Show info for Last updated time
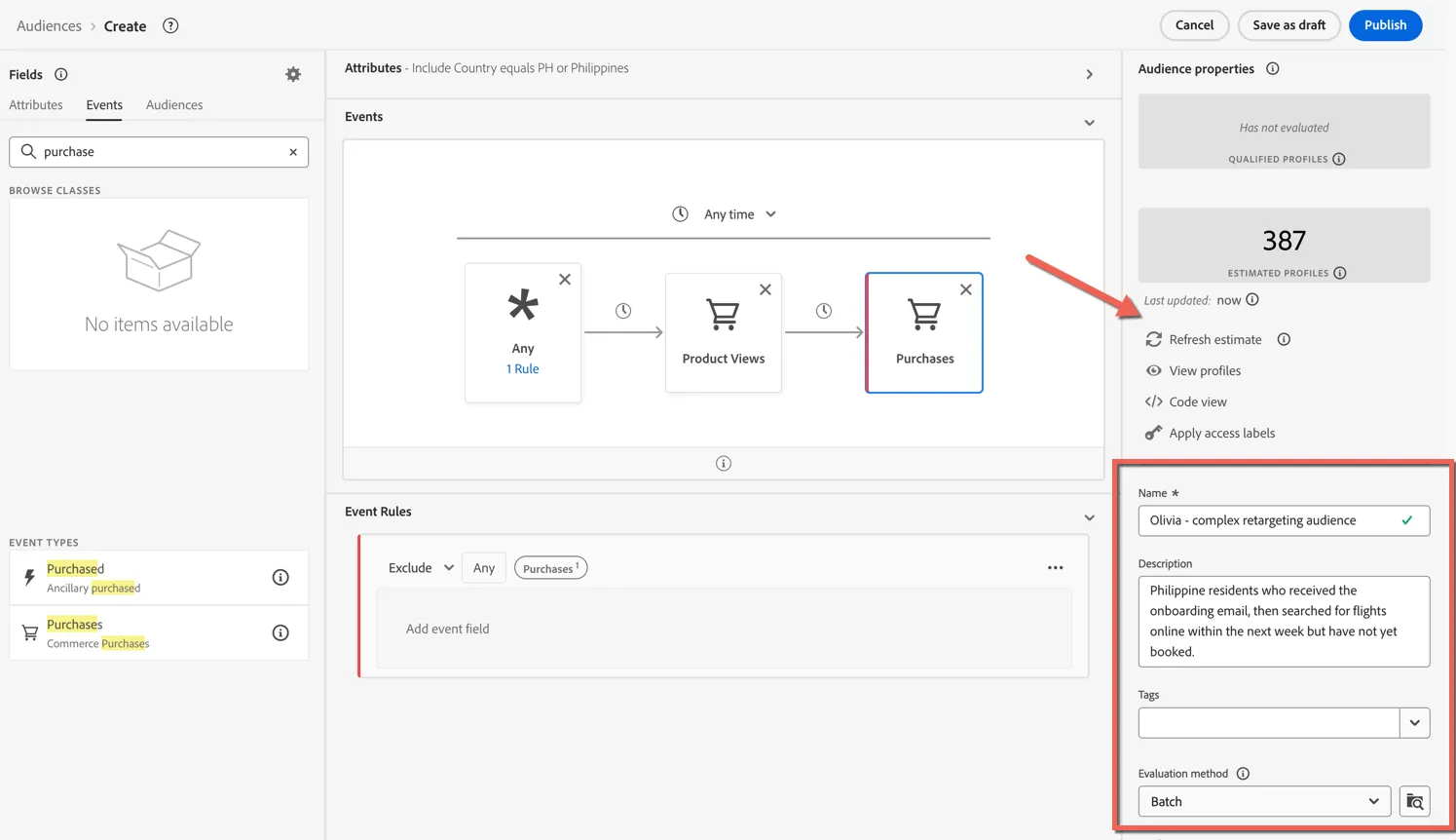The image size is (1456, 840). pos(1252,300)
